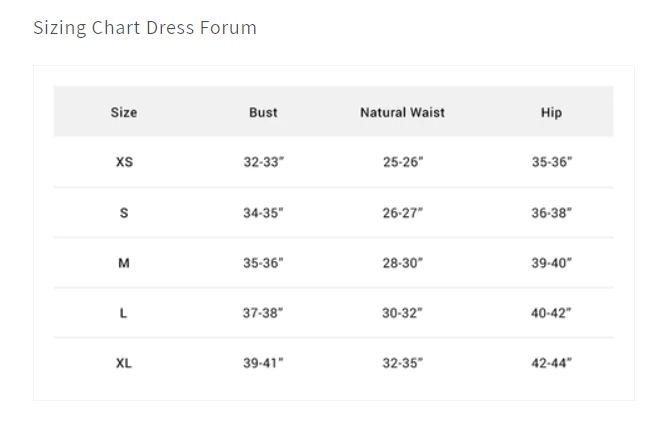Select the 34-35" bust measurement cell
668x422 pixels.
[263, 213]
